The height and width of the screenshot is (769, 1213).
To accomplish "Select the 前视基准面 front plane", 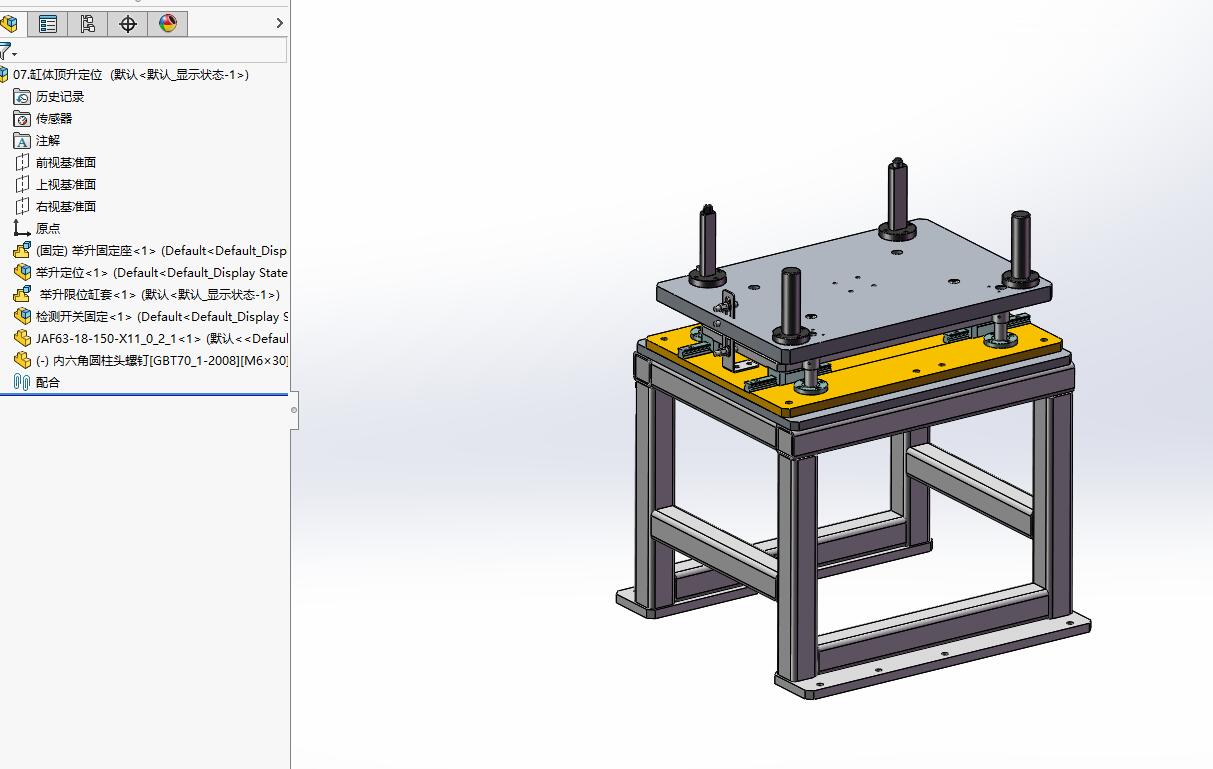I will (66, 163).
